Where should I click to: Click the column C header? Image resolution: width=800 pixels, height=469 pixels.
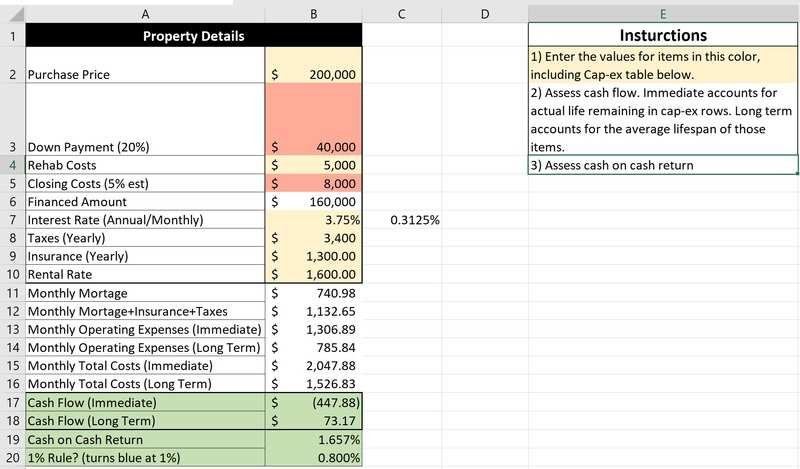401,13
